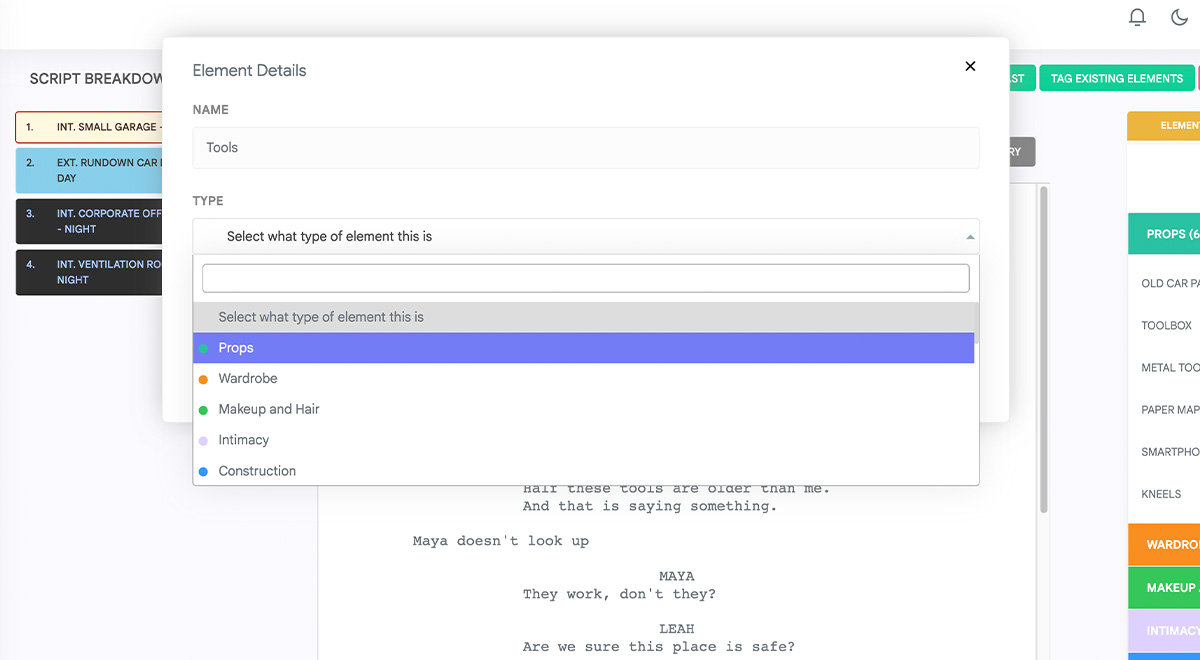Select SMARTPHO props item
This screenshot has width=1200, height=660.
(1170, 452)
